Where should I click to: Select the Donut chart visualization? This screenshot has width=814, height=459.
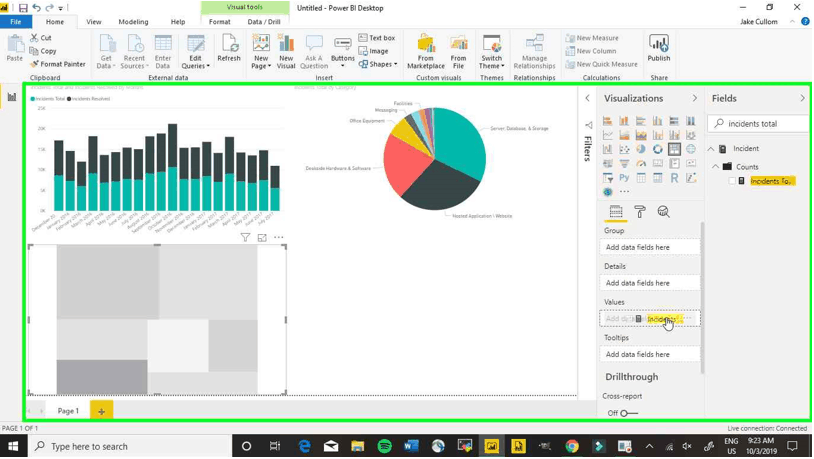point(658,149)
